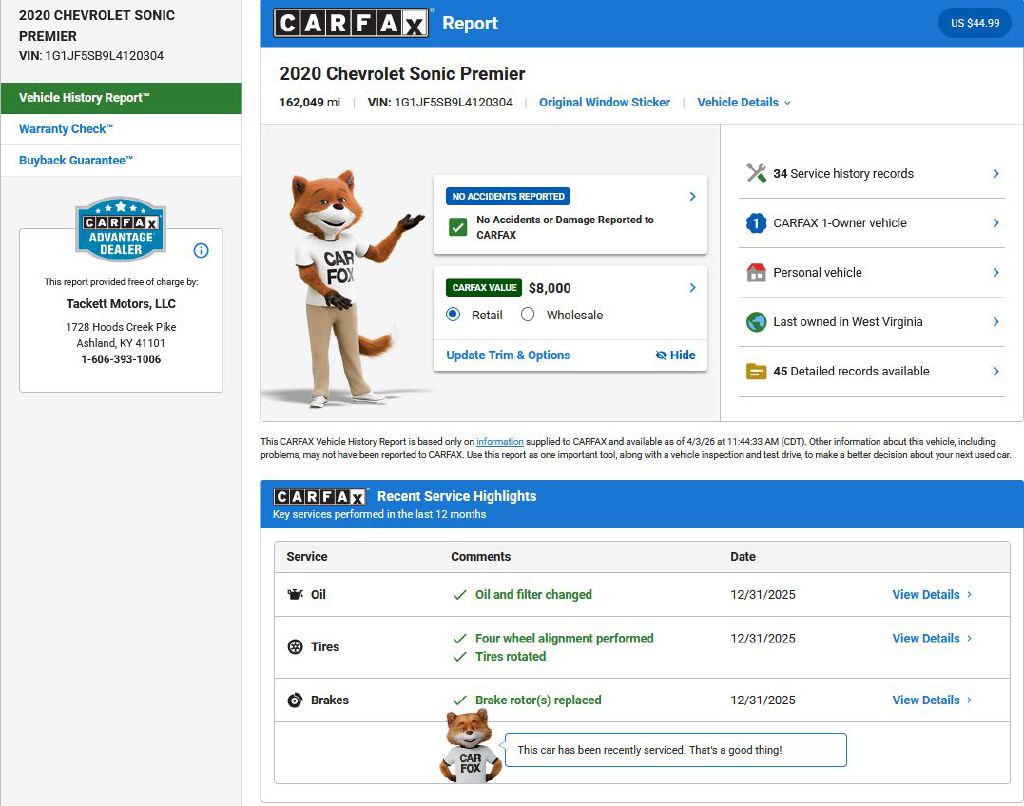The width and height of the screenshot is (1024, 806).
Task: Click the CARFAX Advantage Dealer badge
Action: pos(121,229)
